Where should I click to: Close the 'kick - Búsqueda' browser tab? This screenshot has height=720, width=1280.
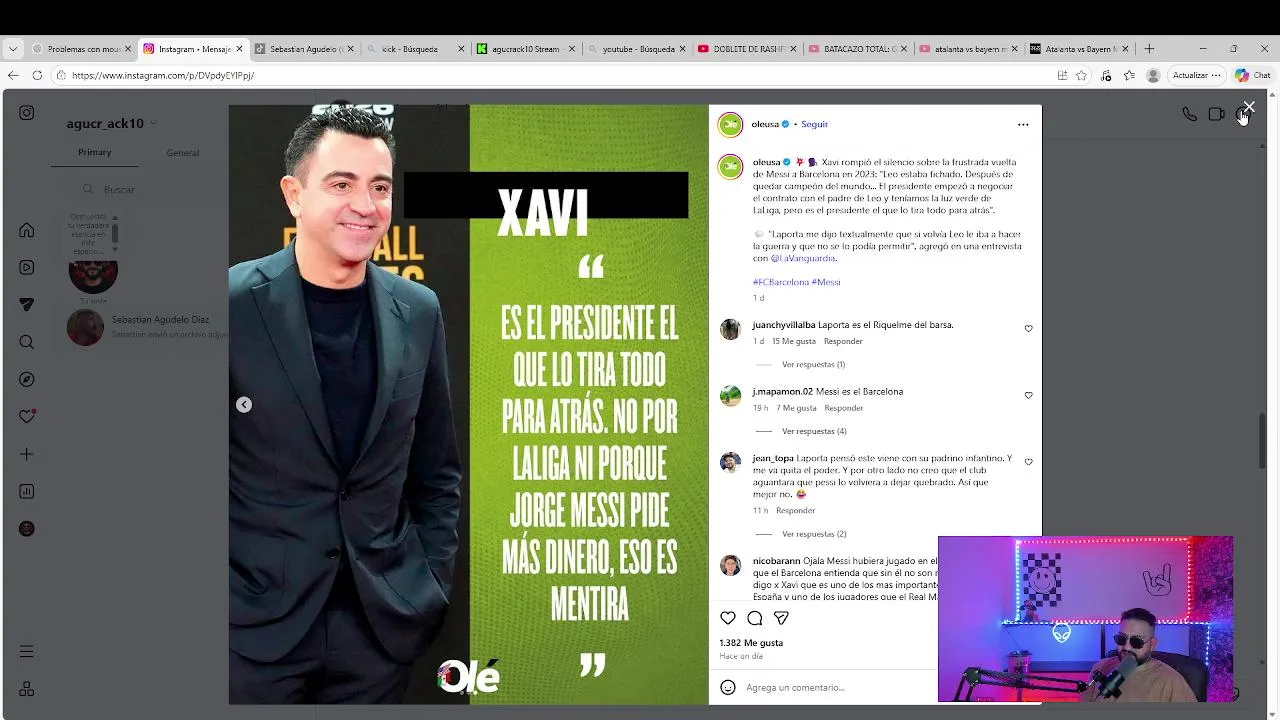click(x=461, y=49)
